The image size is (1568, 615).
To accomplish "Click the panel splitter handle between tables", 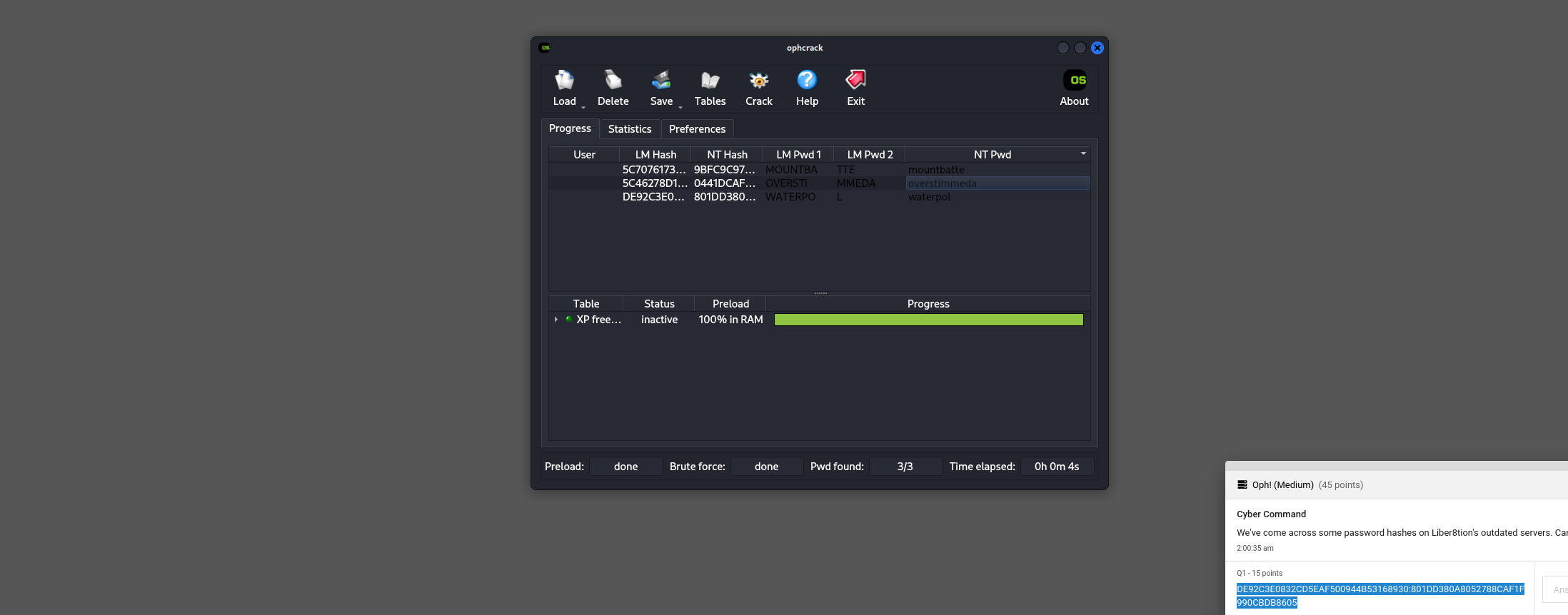I will [x=820, y=293].
